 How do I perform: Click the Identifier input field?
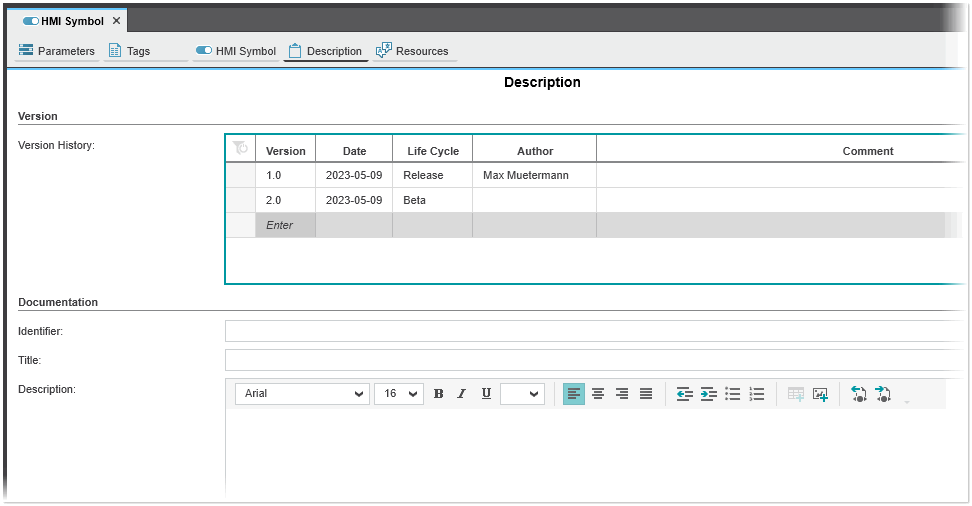click(x=594, y=331)
